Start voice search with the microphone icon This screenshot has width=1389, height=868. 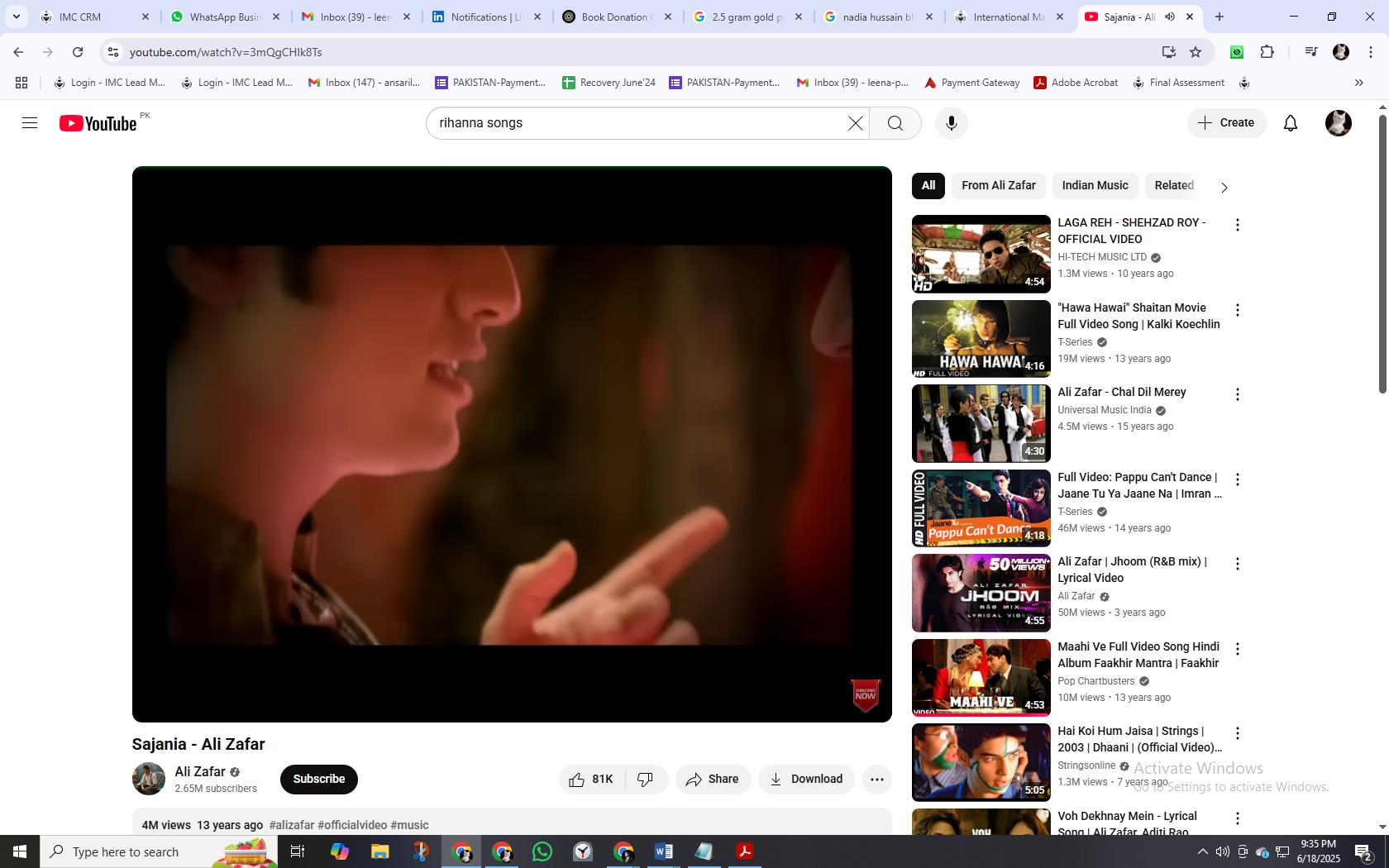coord(952,123)
